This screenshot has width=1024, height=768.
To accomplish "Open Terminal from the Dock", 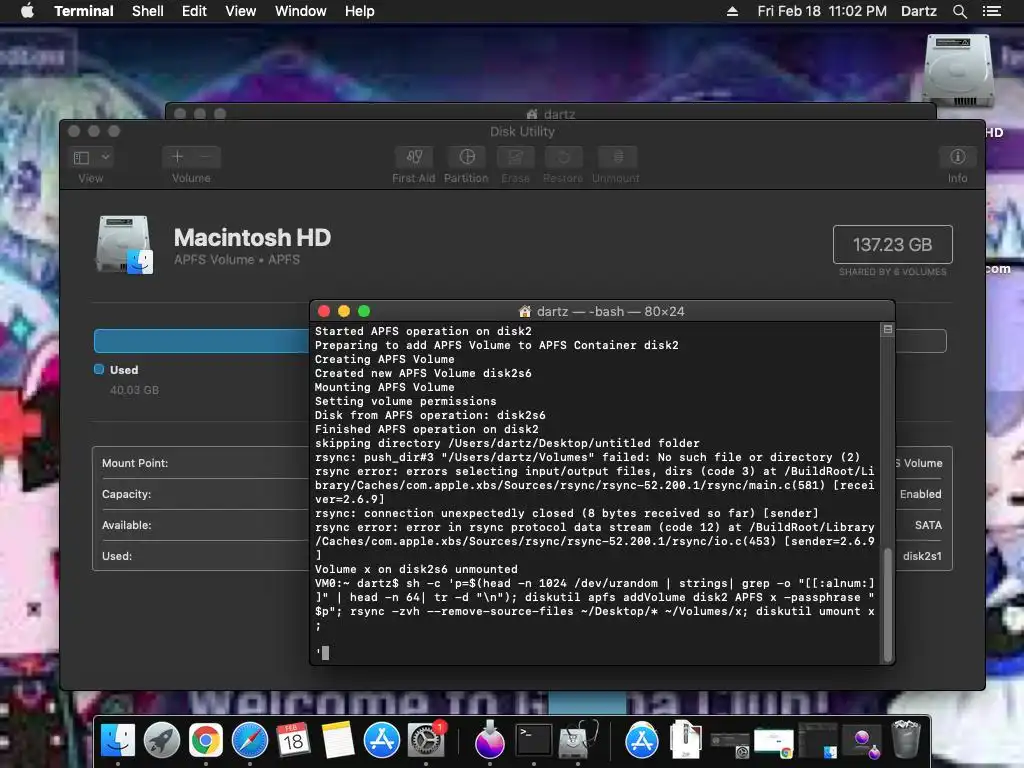I will coord(534,741).
